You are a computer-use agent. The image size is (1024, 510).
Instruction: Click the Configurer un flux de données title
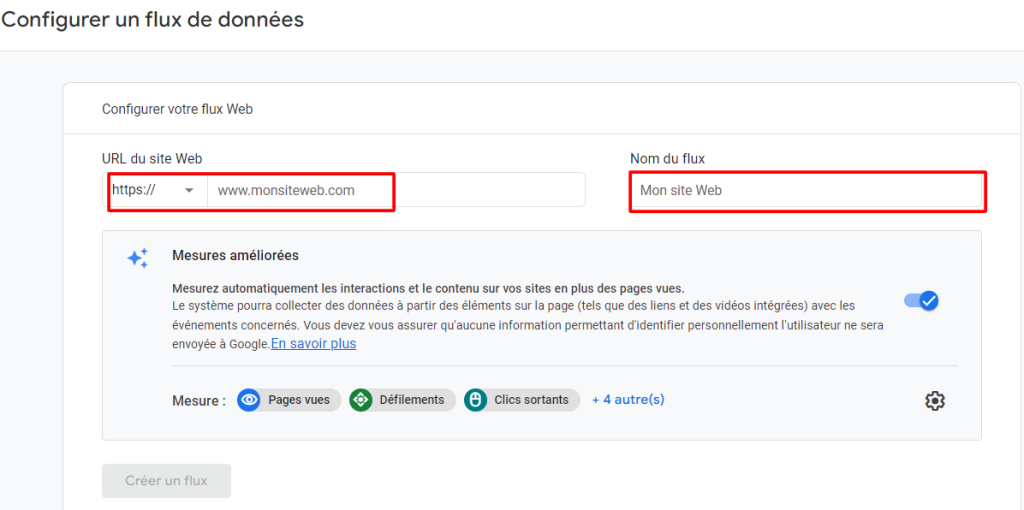point(153,20)
